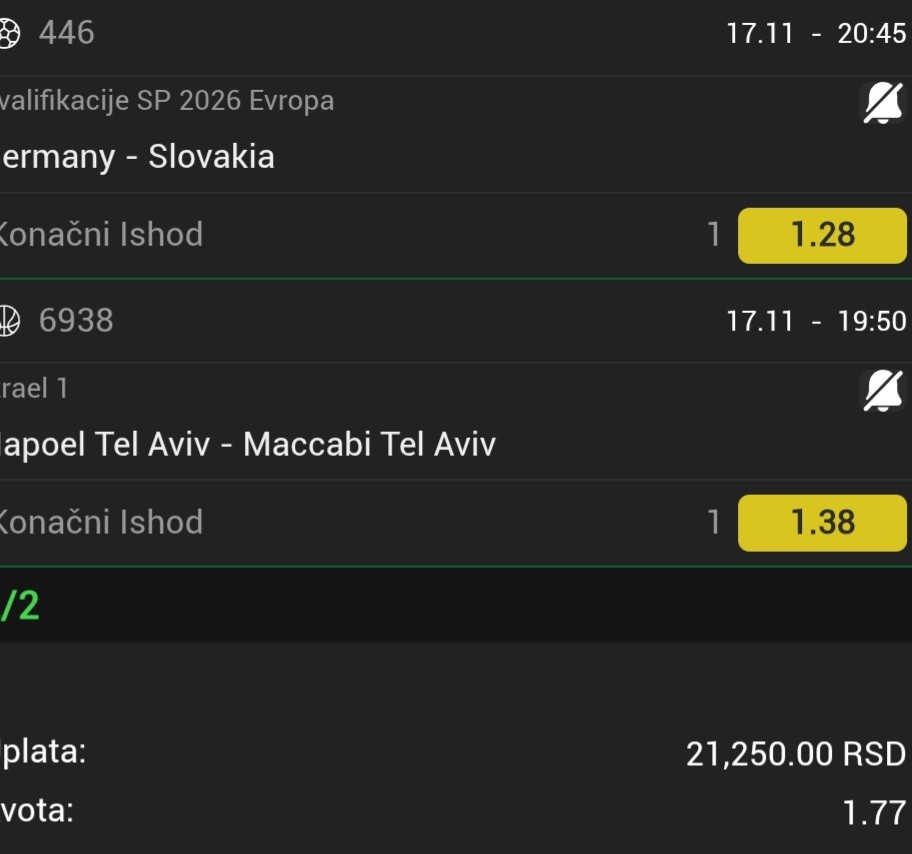Click the total odds value 1.77
The height and width of the screenshot is (854, 912).
point(874,813)
